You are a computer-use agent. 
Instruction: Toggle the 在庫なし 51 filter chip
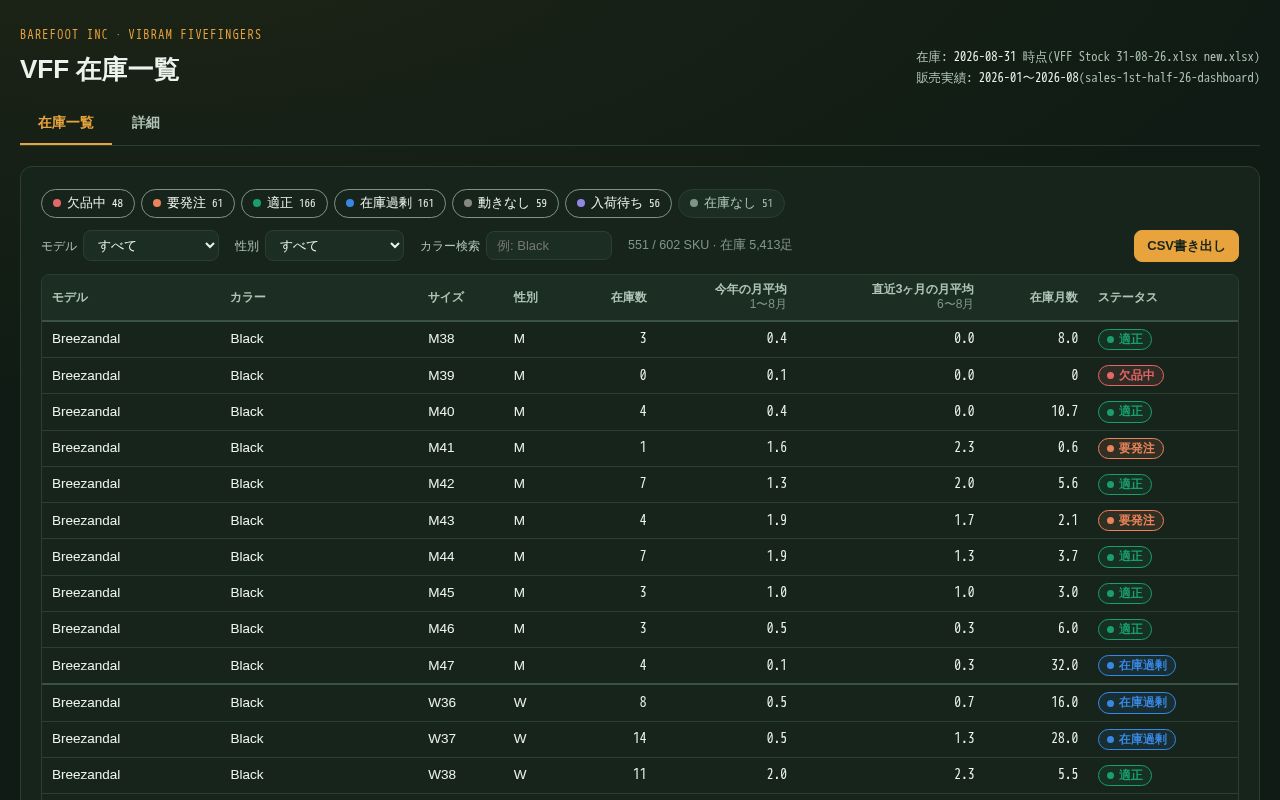pos(731,203)
